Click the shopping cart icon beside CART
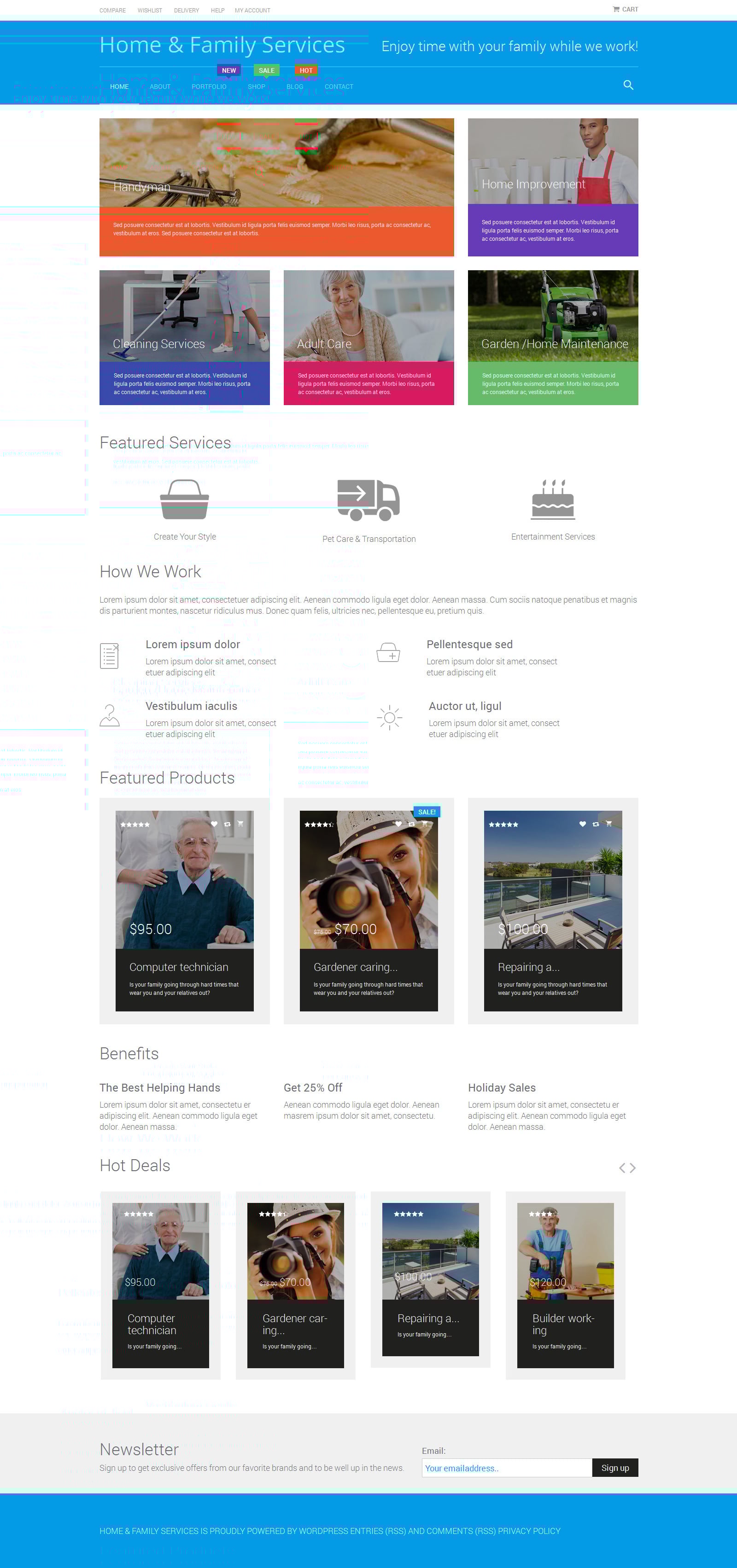 coord(616,9)
